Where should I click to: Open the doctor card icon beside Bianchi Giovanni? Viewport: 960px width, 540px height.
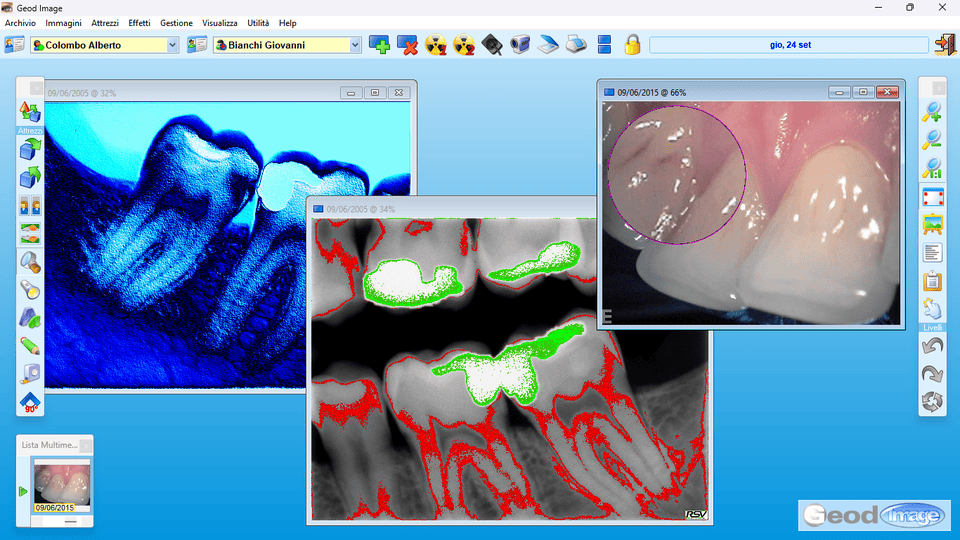(x=197, y=45)
